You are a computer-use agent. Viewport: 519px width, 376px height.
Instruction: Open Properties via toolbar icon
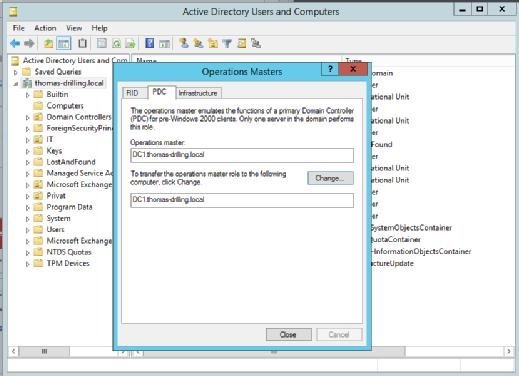(102, 43)
